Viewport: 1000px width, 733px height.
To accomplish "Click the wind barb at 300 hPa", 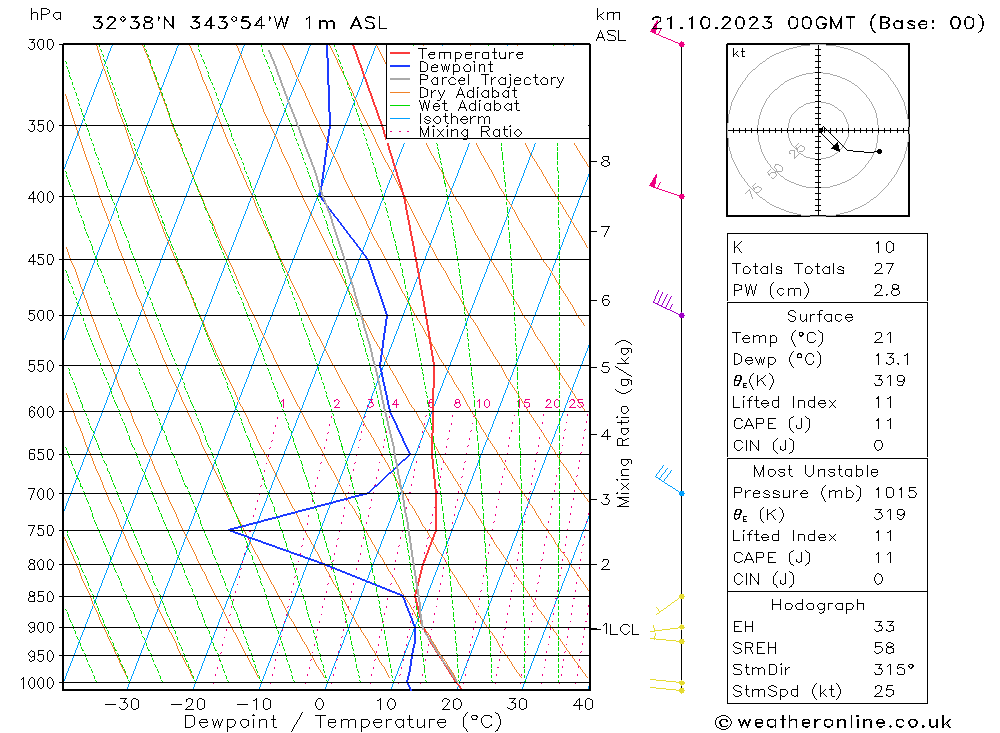I will coord(667,34).
